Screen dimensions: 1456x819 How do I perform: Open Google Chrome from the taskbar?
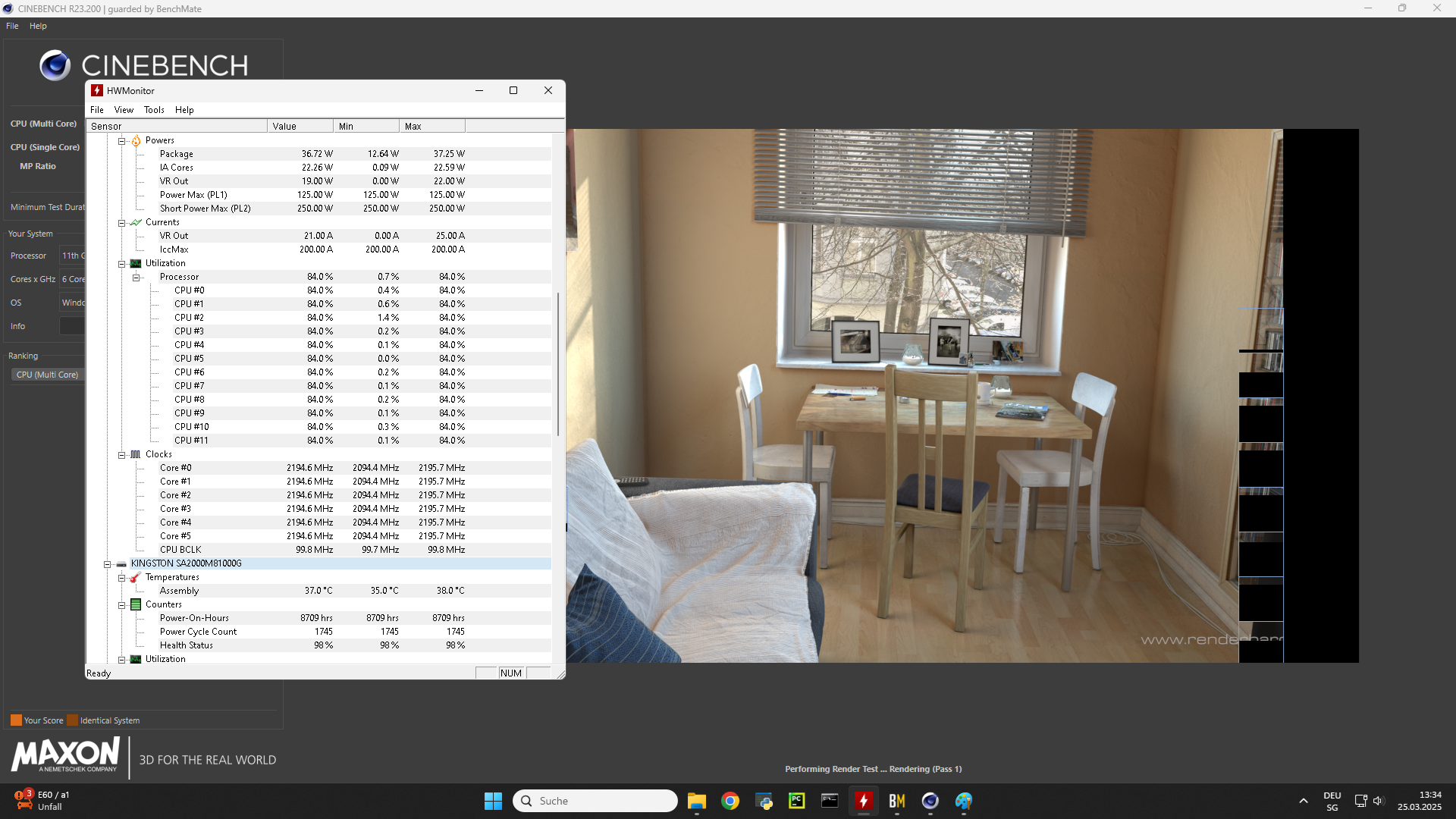click(x=730, y=801)
